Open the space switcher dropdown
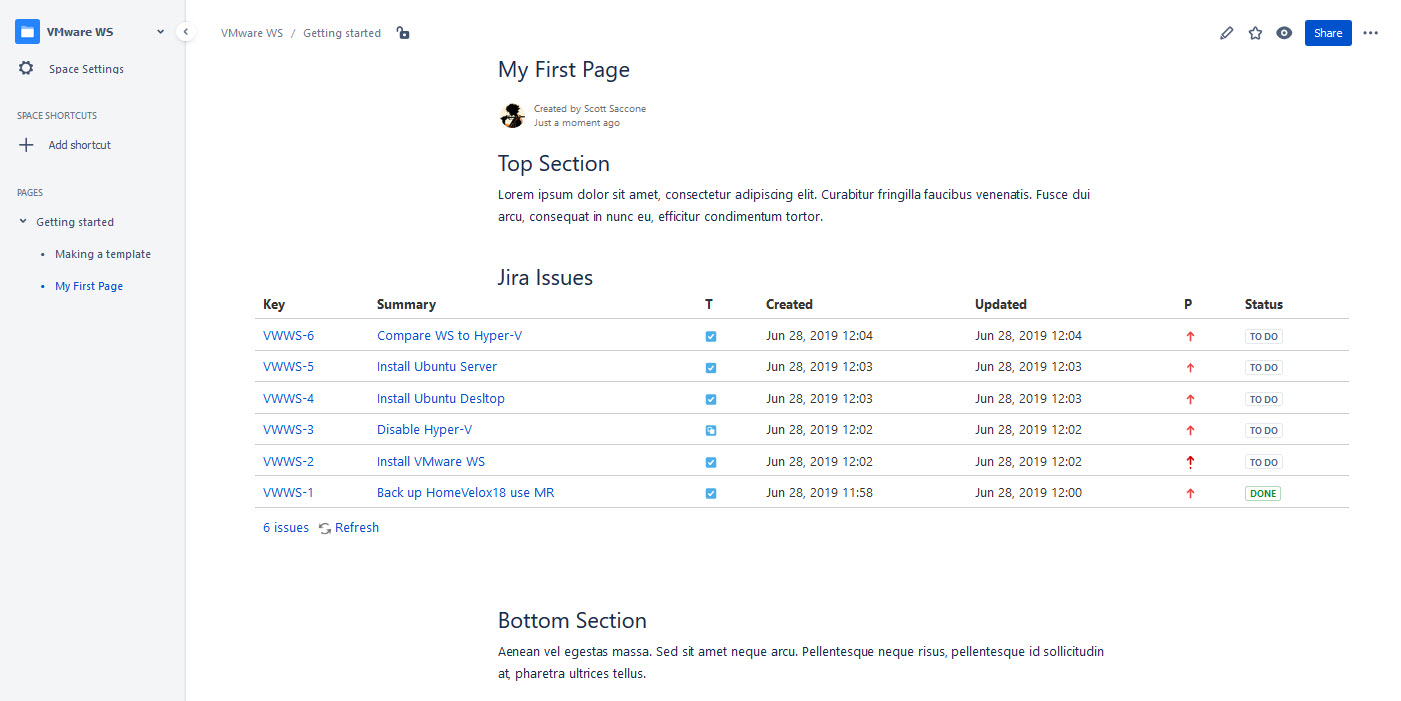The height and width of the screenshot is (701, 1401). [160, 31]
